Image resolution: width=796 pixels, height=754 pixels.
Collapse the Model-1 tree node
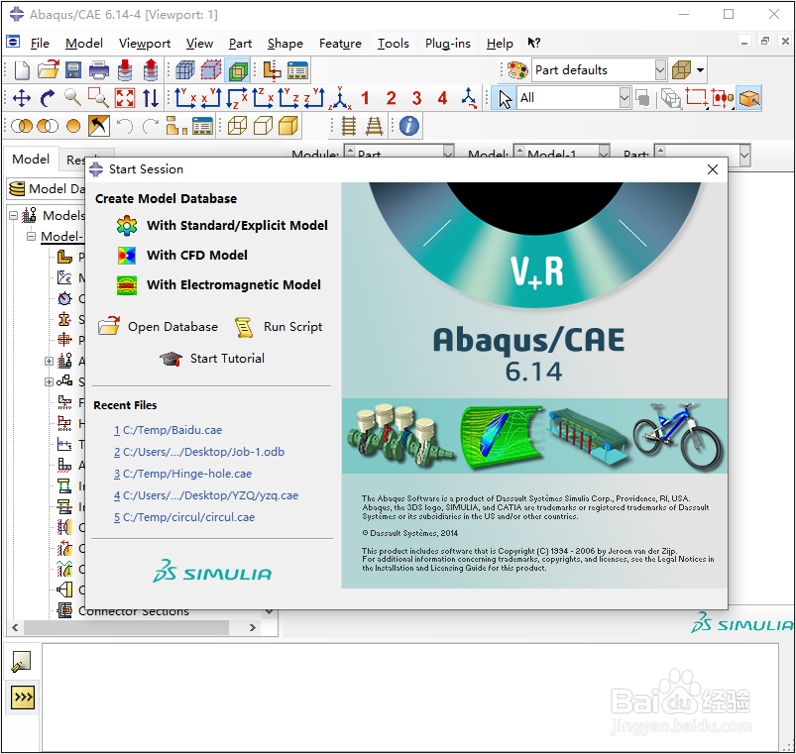click(x=31, y=237)
